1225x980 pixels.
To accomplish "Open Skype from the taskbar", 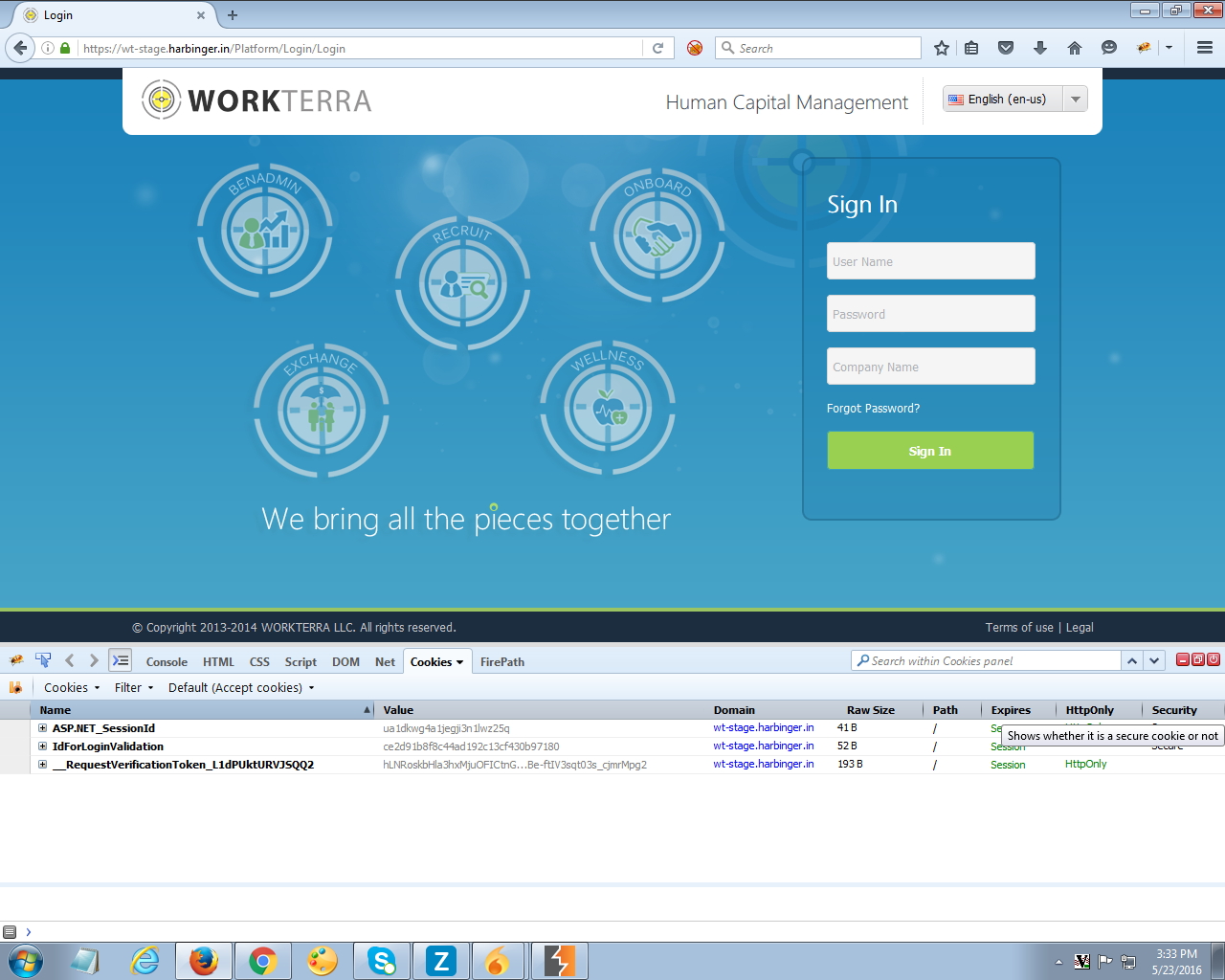I will pyautogui.click(x=382, y=961).
